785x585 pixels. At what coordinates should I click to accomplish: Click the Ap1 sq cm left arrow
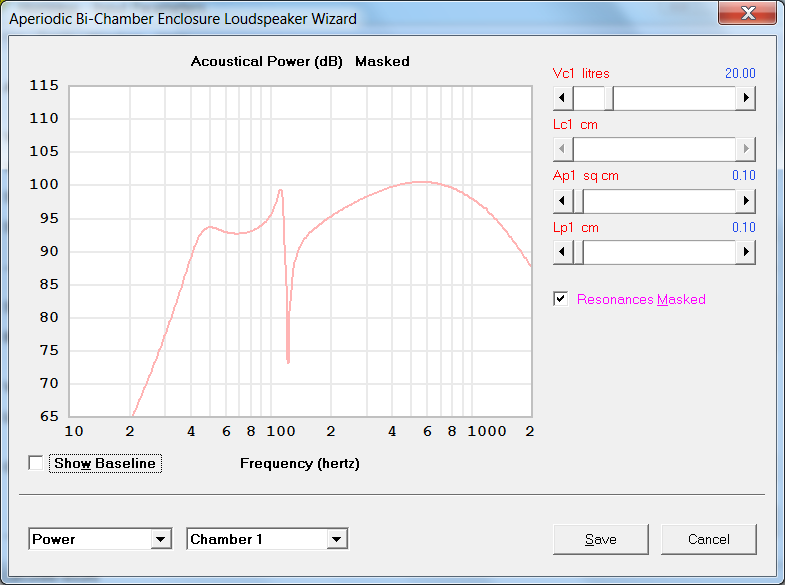pos(563,201)
